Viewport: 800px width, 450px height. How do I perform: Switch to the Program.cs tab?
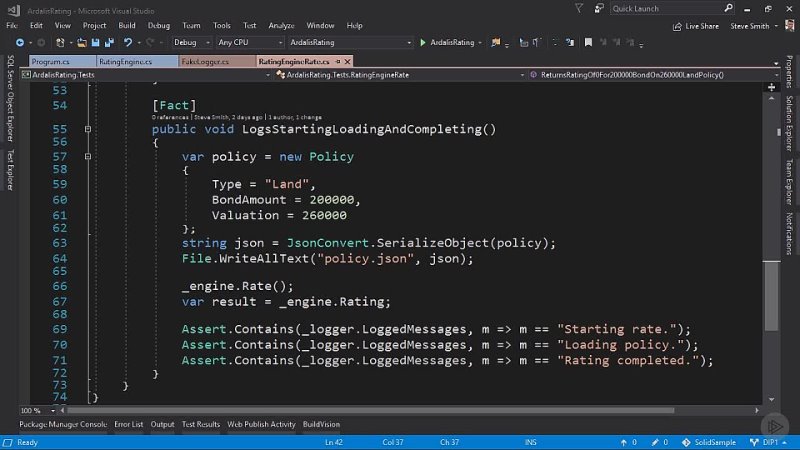(62, 62)
